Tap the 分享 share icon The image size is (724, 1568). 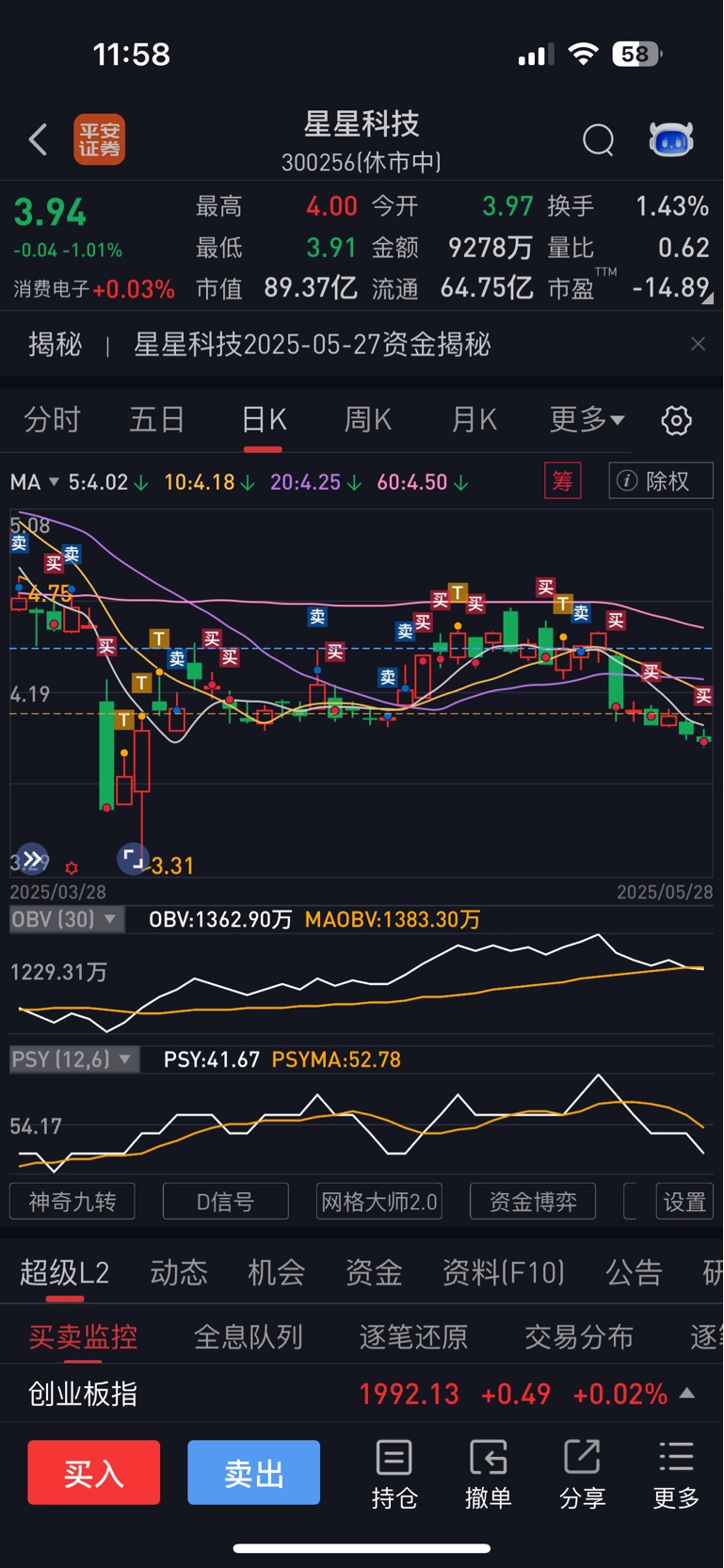[x=582, y=1475]
